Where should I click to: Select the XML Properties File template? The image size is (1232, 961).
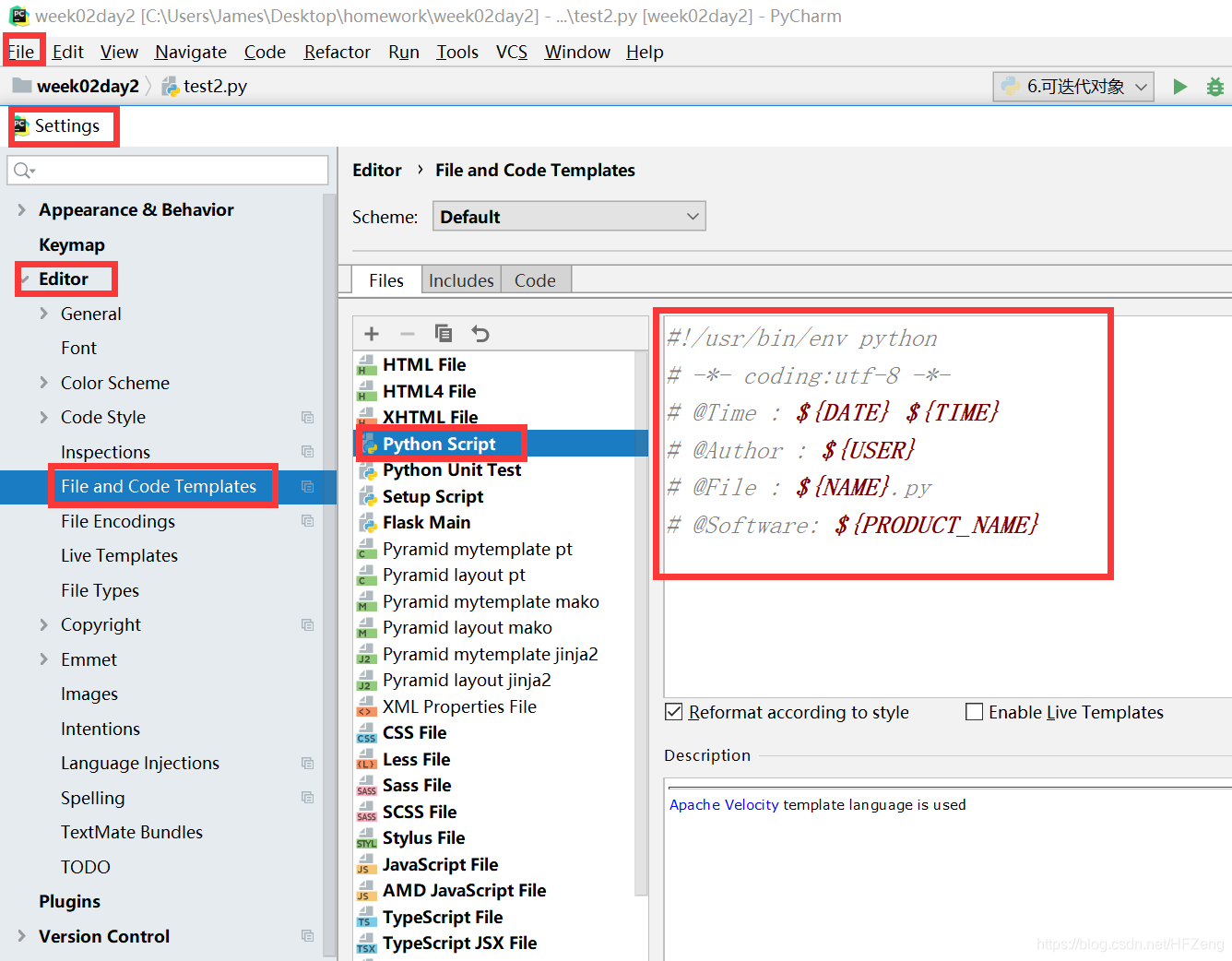click(x=459, y=707)
